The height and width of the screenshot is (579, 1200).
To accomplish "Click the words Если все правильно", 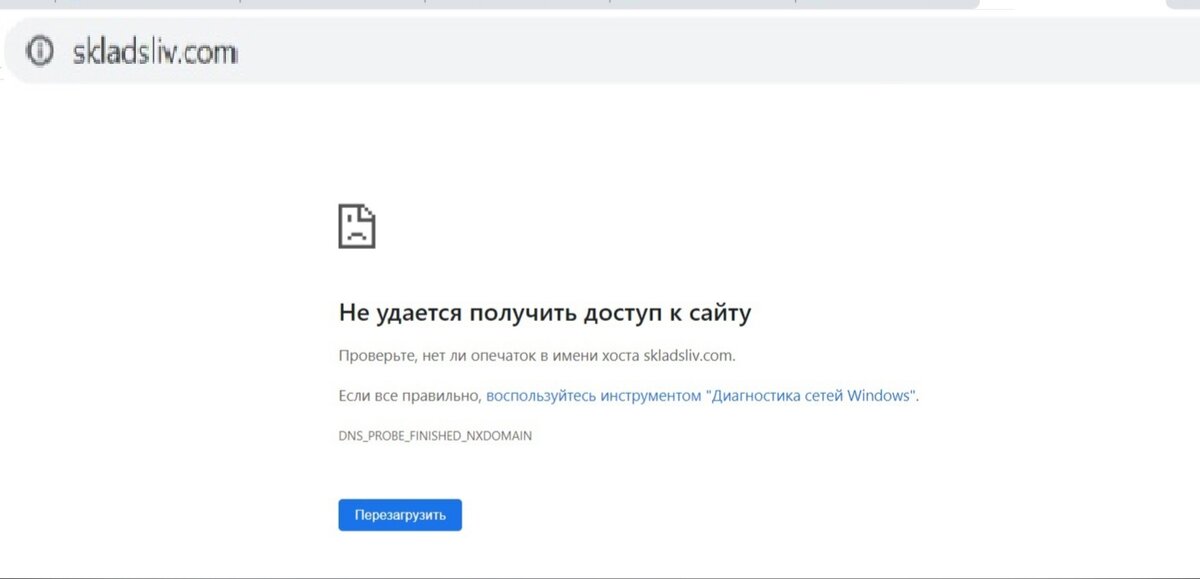I will 411,395.
